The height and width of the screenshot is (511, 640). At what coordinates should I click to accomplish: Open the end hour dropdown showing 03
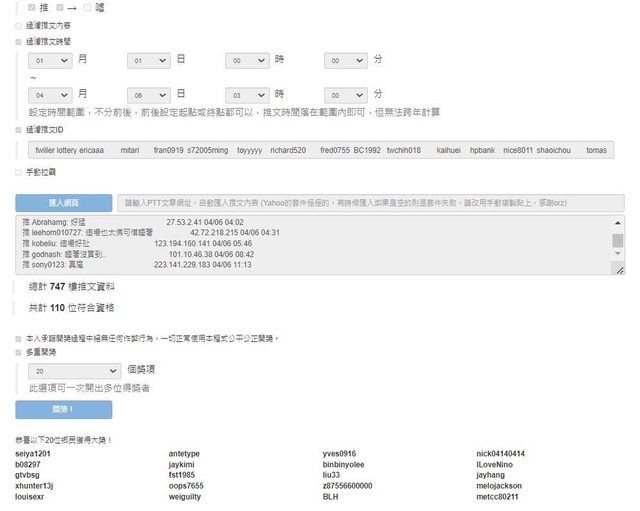(x=247, y=94)
